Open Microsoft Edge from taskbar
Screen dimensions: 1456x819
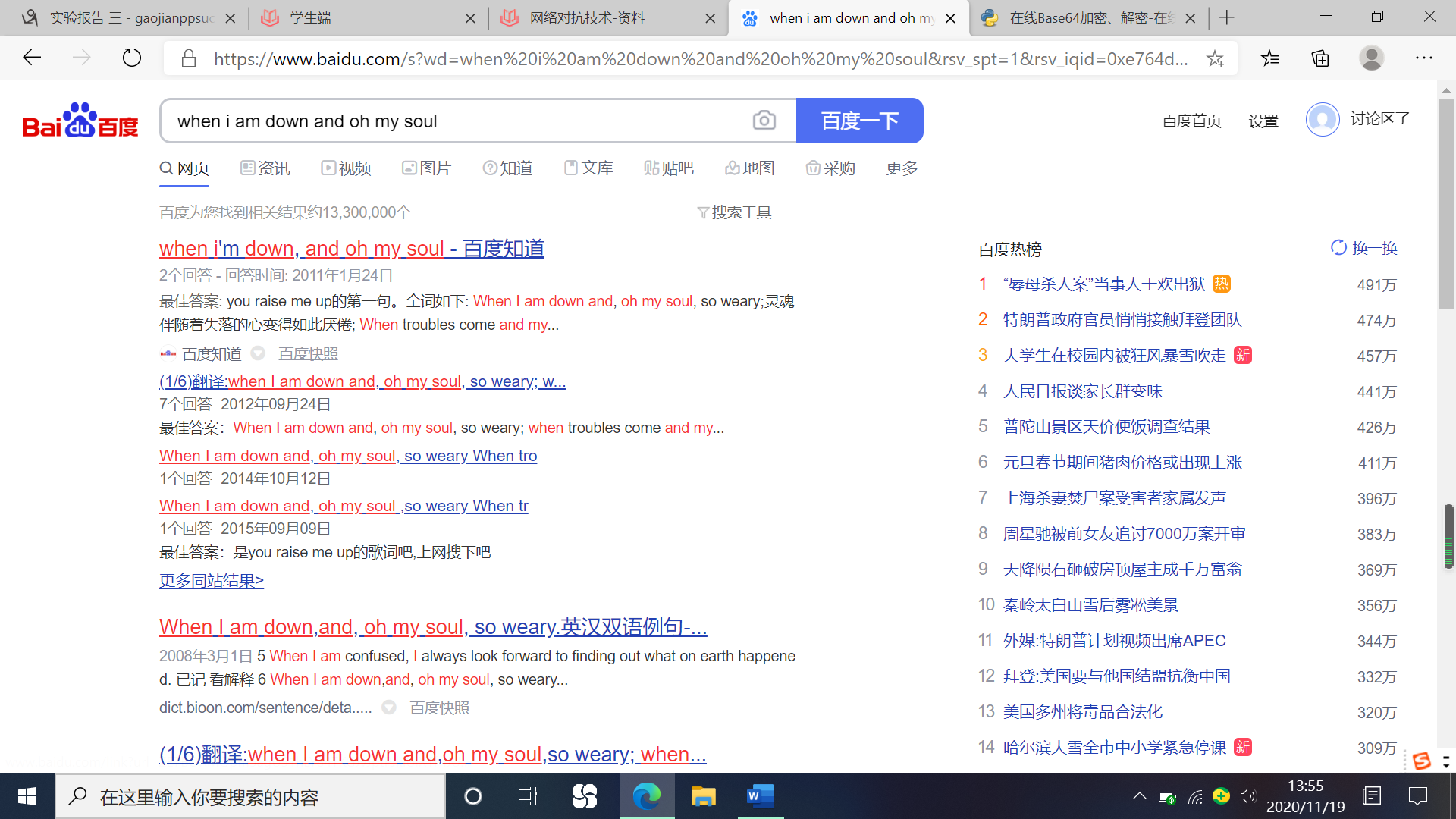pos(647,796)
